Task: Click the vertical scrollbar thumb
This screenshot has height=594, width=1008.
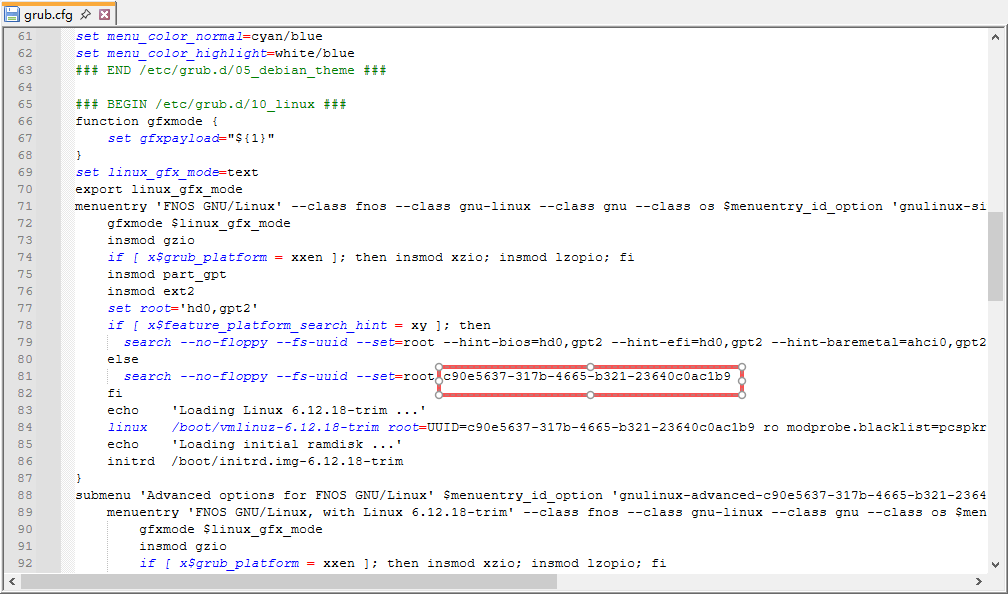Action: pos(995,256)
